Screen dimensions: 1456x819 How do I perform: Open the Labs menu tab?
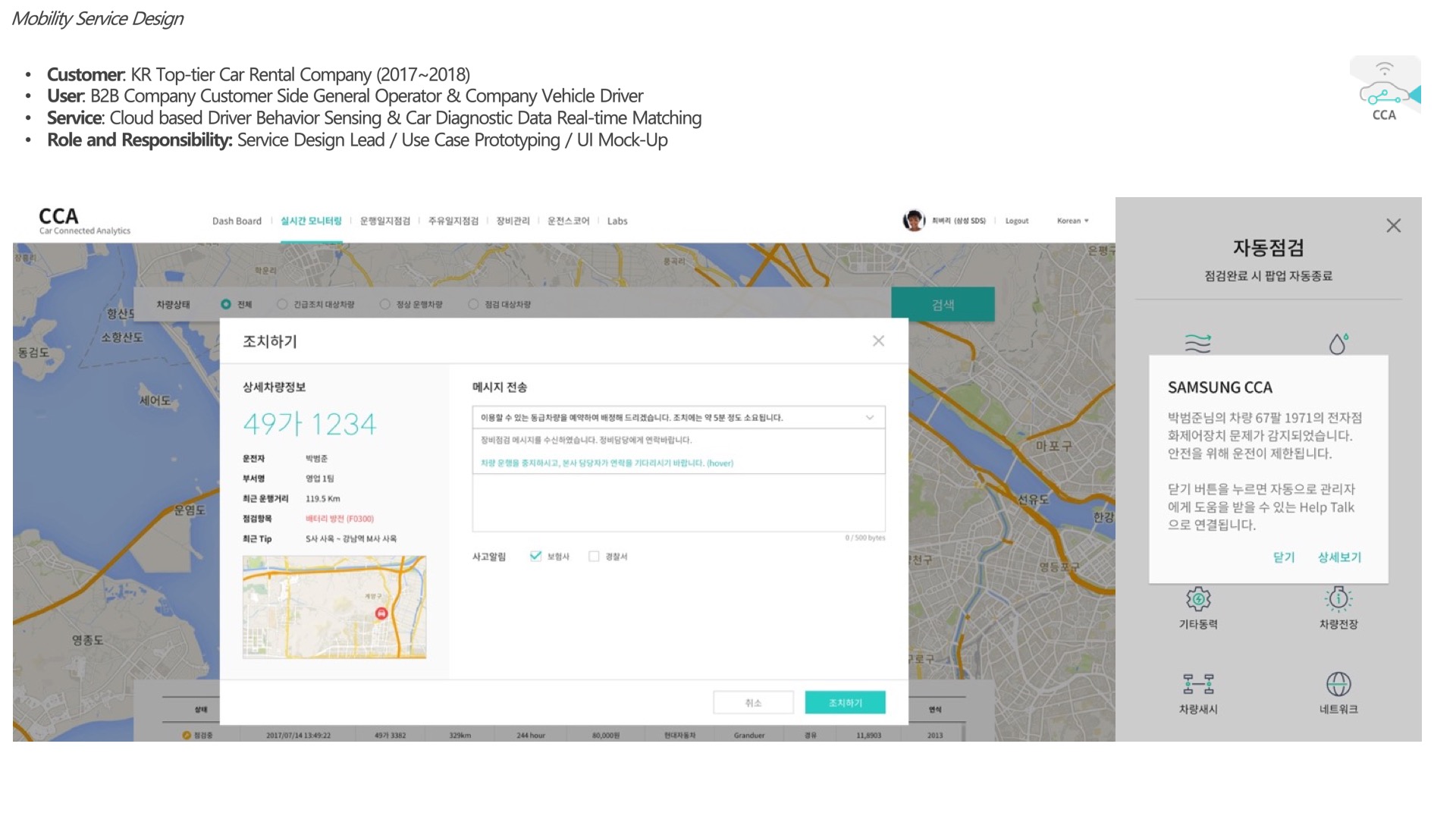617,221
